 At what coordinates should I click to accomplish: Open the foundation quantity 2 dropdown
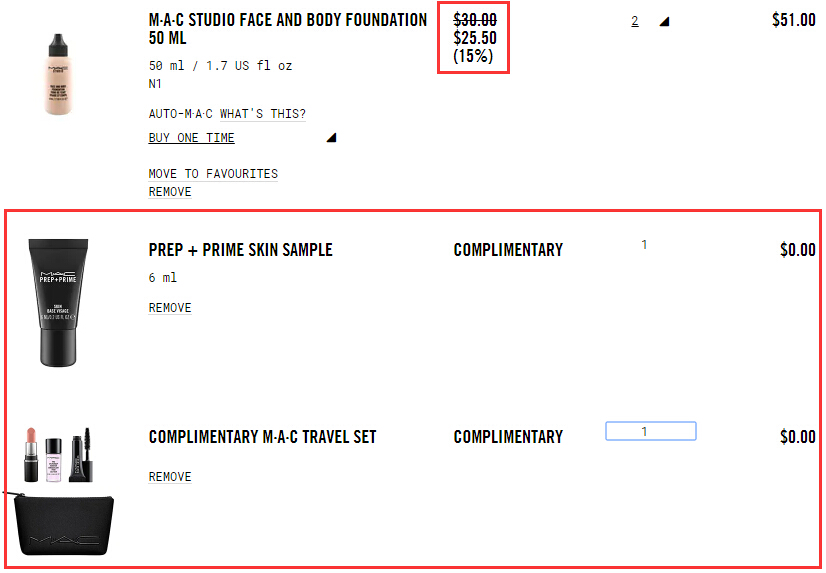[635, 21]
